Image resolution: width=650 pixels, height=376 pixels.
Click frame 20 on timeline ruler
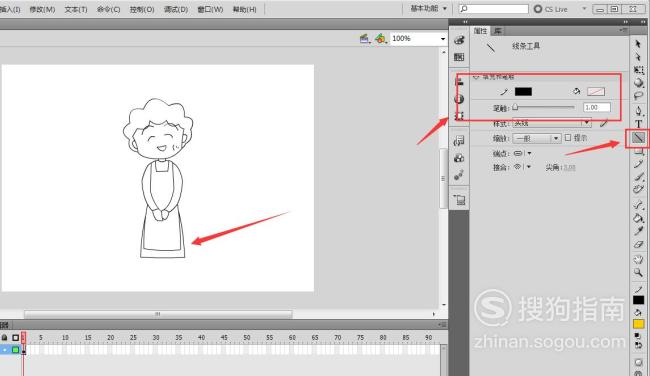111,338
